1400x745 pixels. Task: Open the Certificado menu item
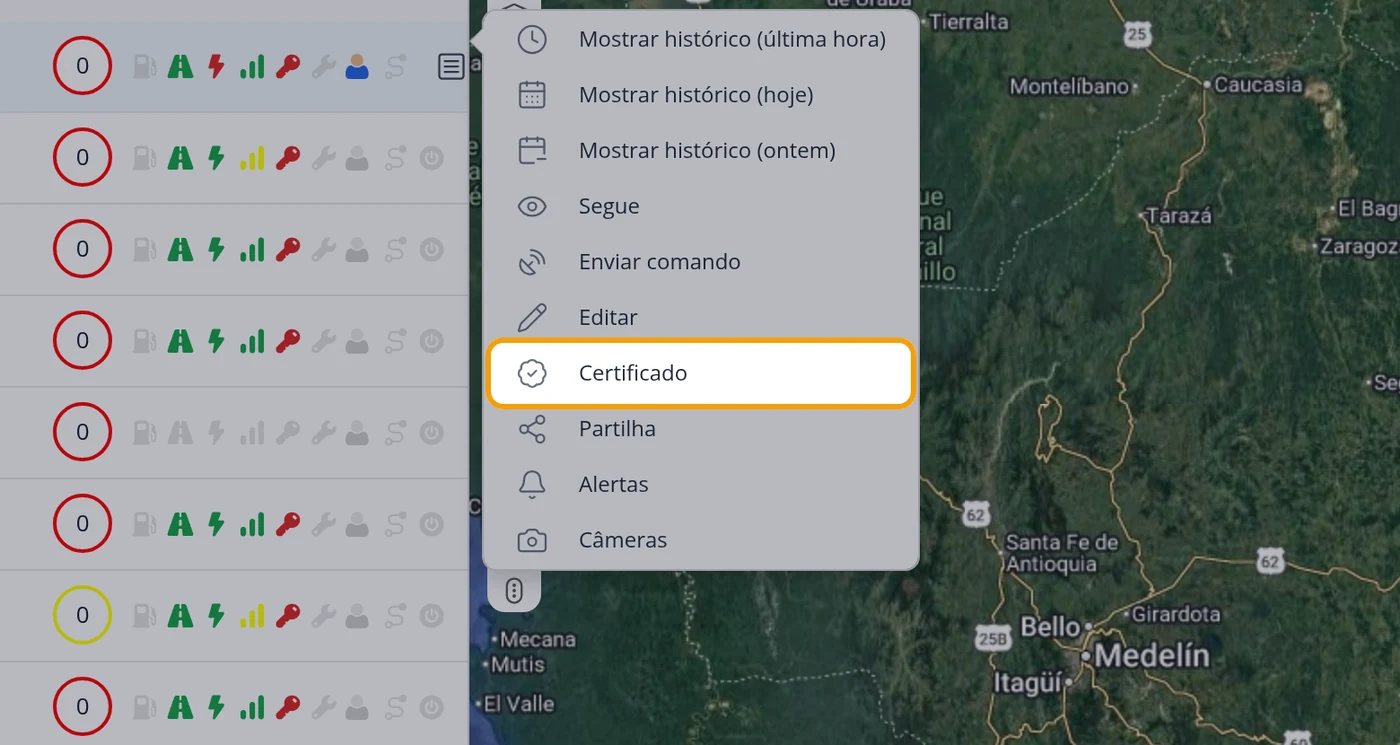pyautogui.click(x=700, y=373)
